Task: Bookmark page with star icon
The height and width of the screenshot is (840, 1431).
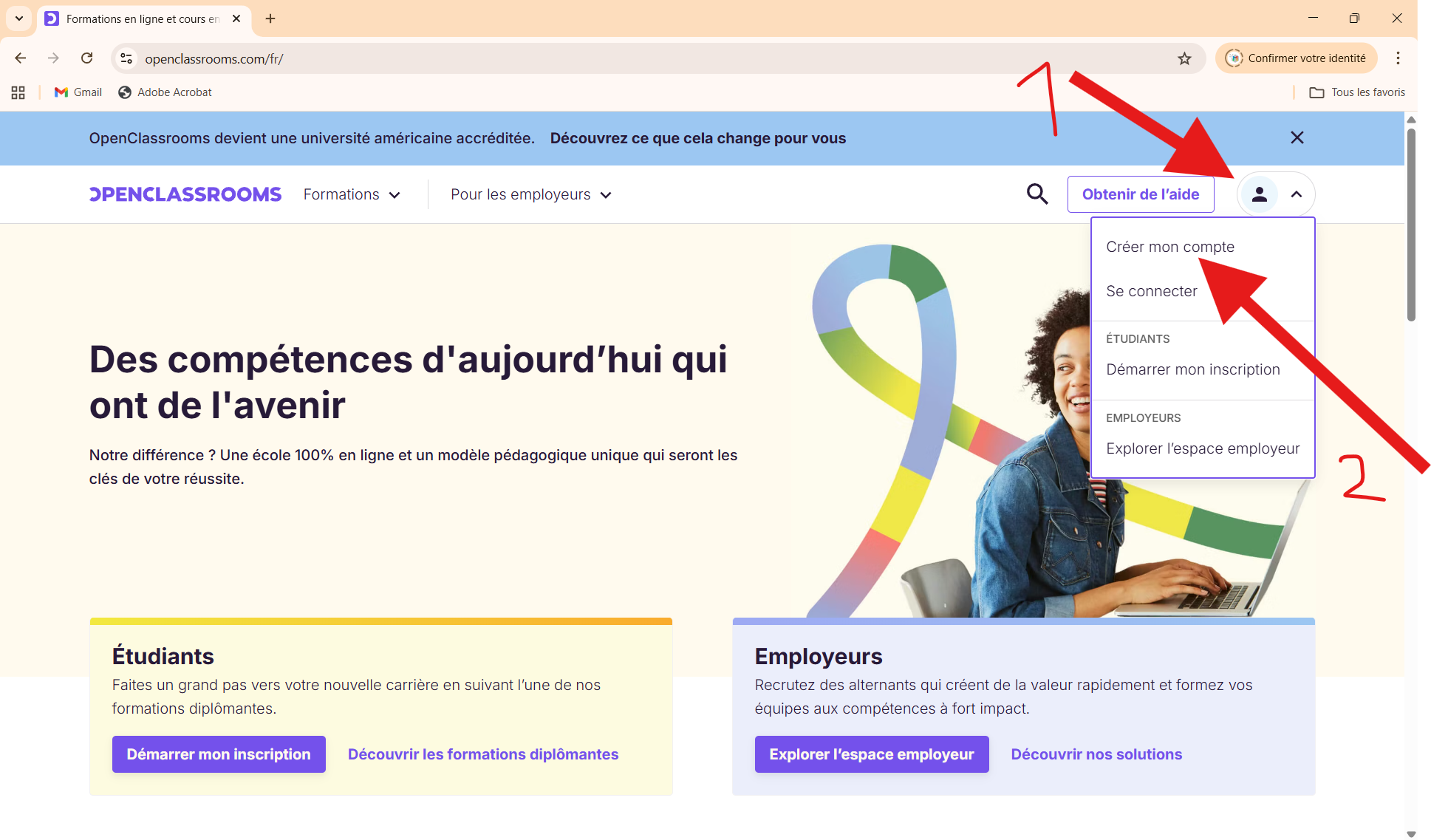Action: [1184, 58]
